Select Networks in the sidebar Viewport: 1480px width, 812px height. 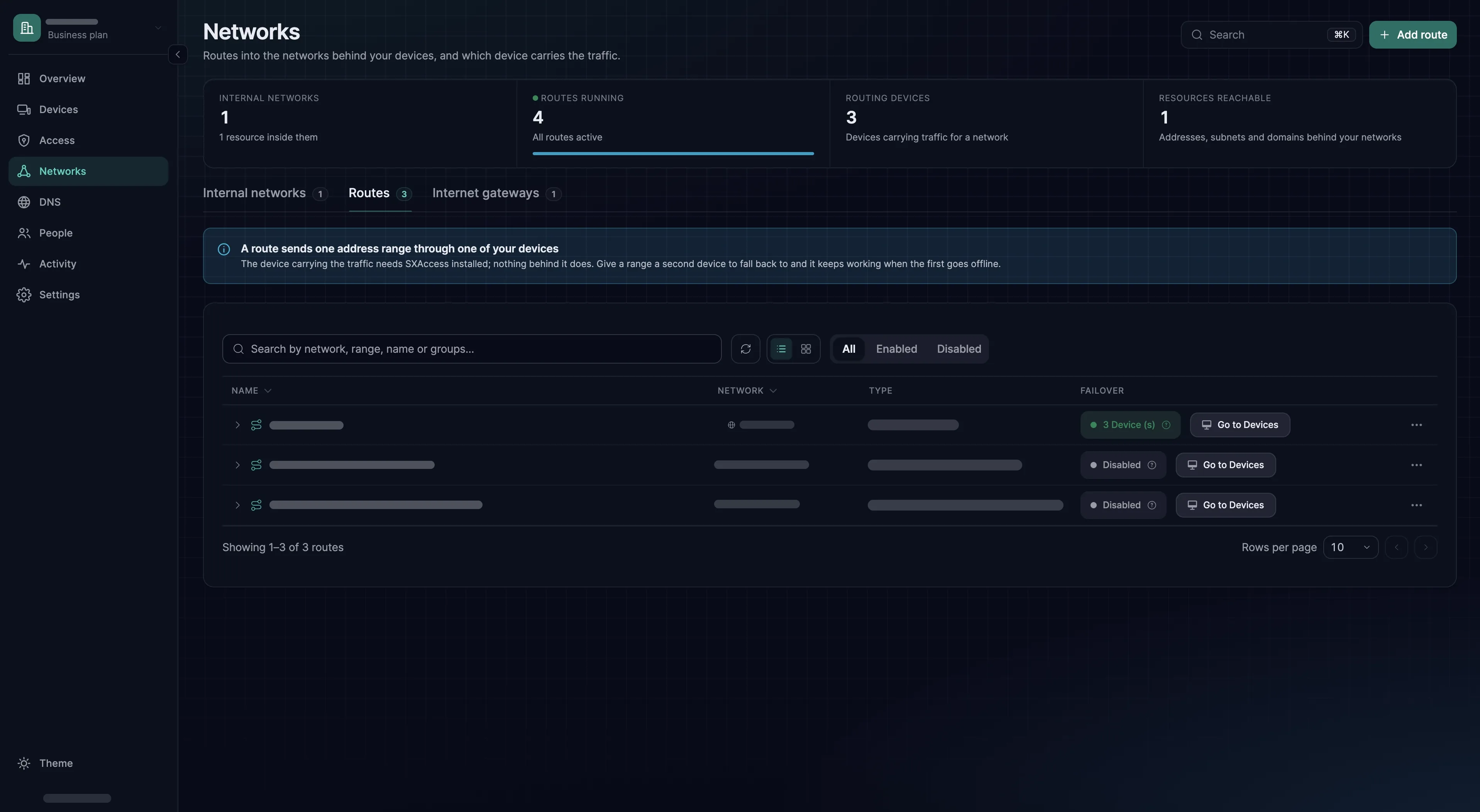(88, 171)
